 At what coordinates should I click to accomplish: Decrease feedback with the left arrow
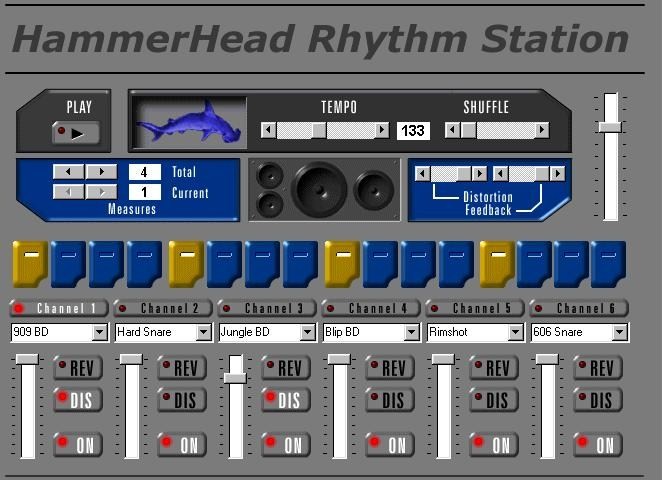pyautogui.click(x=501, y=174)
